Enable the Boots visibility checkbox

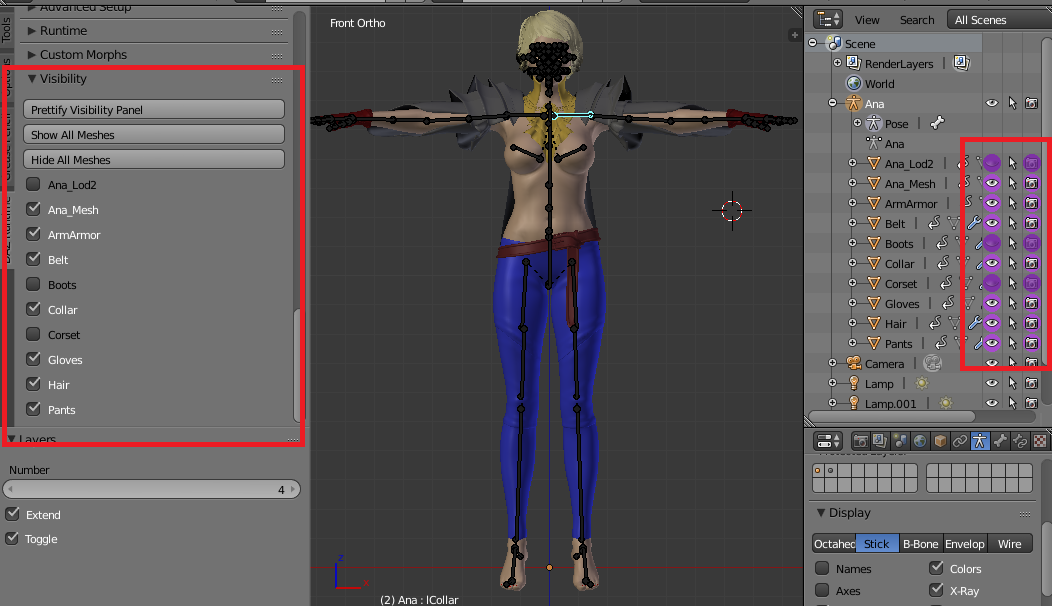[x=33, y=284]
